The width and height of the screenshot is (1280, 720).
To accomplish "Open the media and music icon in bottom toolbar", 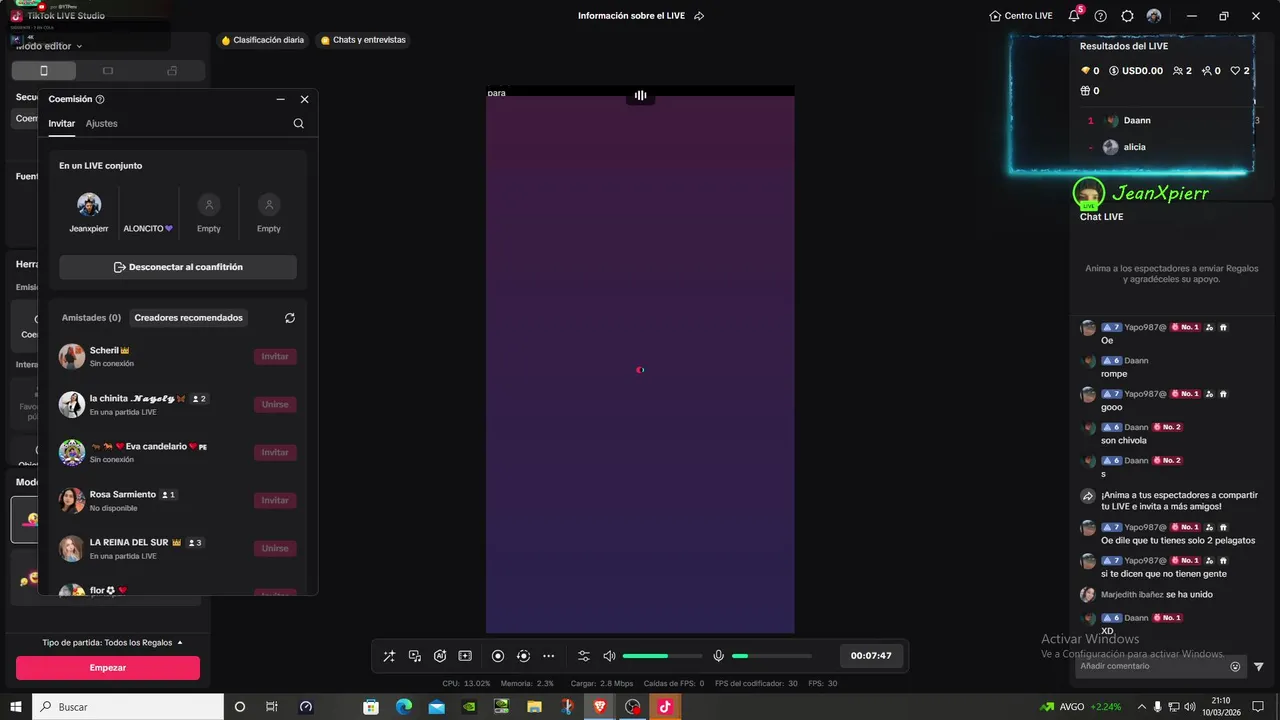I will pos(415,656).
